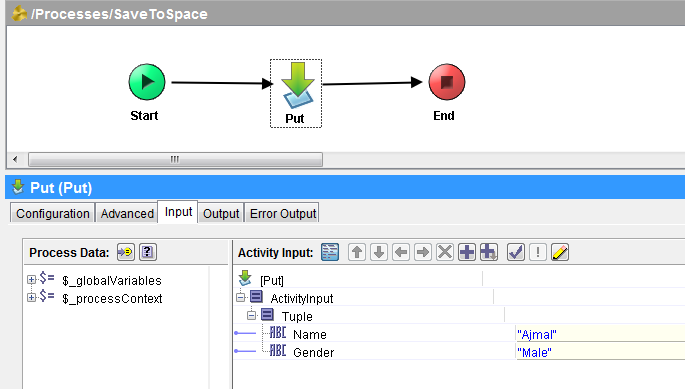Image resolution: width=685 pixels, height=389 pixels.
Task: Click the ABC icon next to Name
Action: 277,333
